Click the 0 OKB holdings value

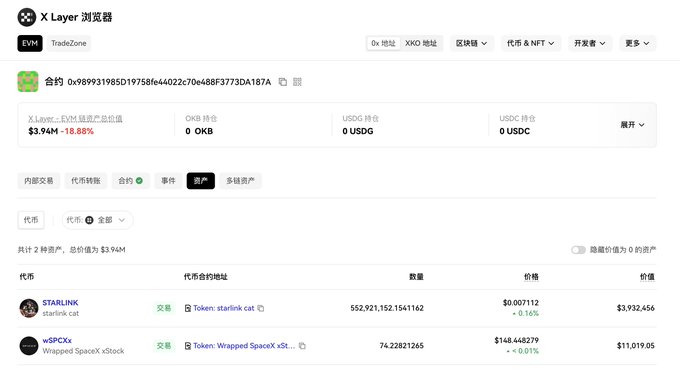(x=199, y=131)
